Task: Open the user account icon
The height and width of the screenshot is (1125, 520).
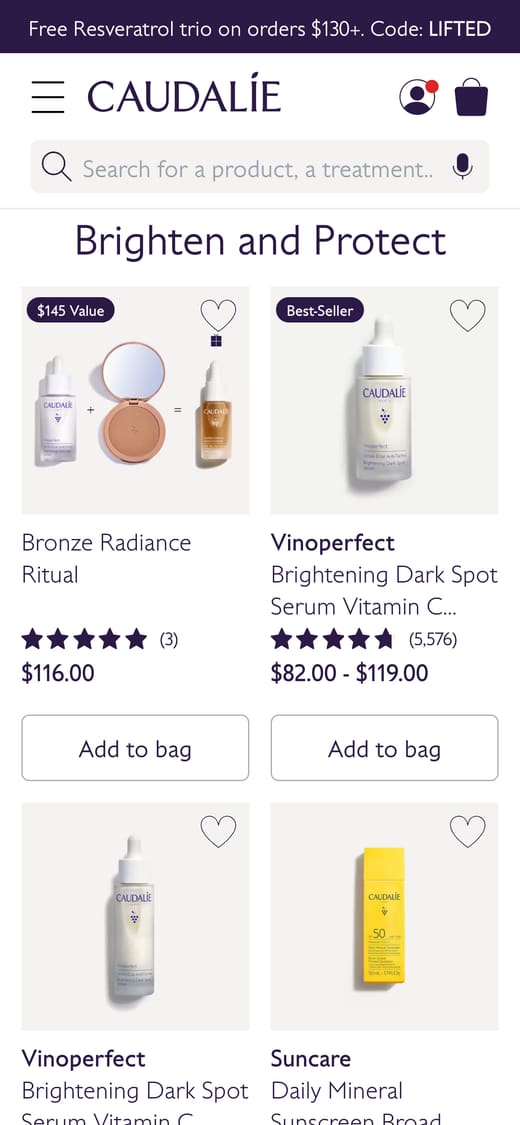Action: coord(418,97)
